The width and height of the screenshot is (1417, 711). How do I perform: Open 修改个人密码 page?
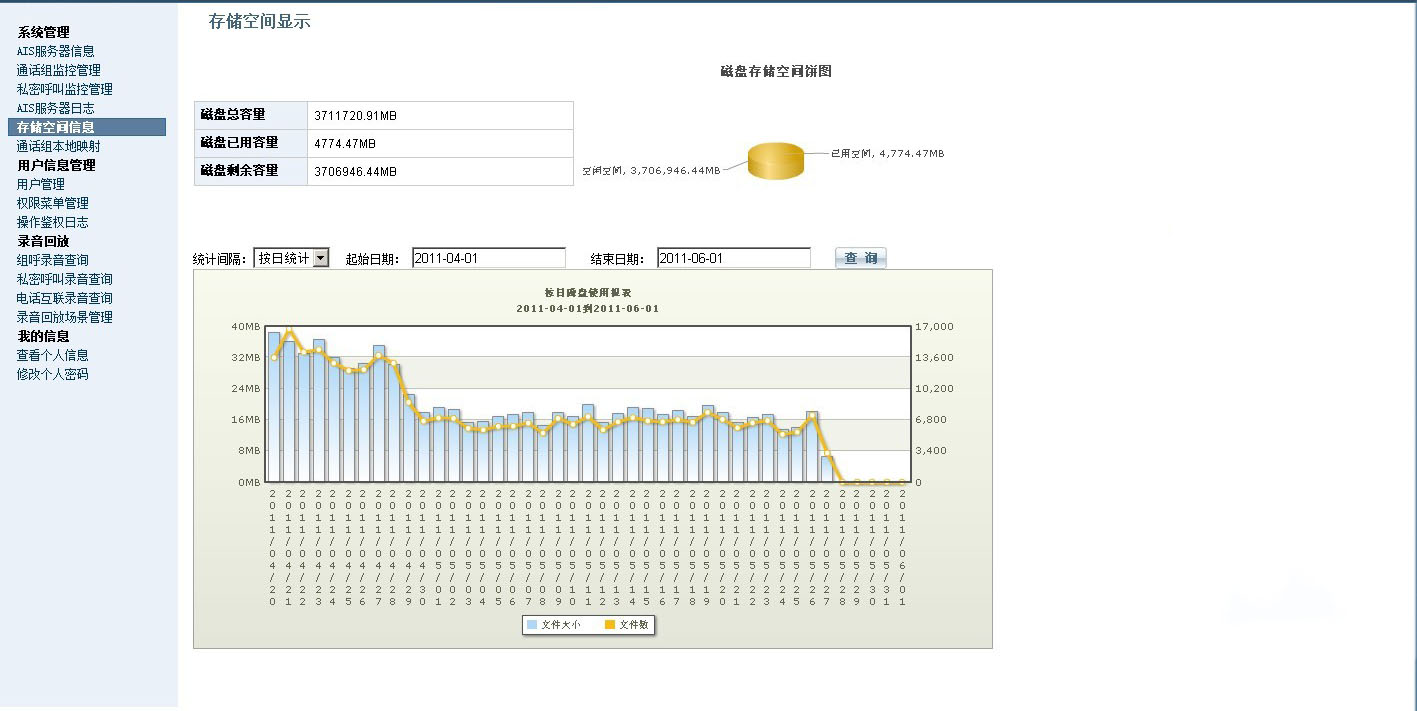click(x=53, y=374)
